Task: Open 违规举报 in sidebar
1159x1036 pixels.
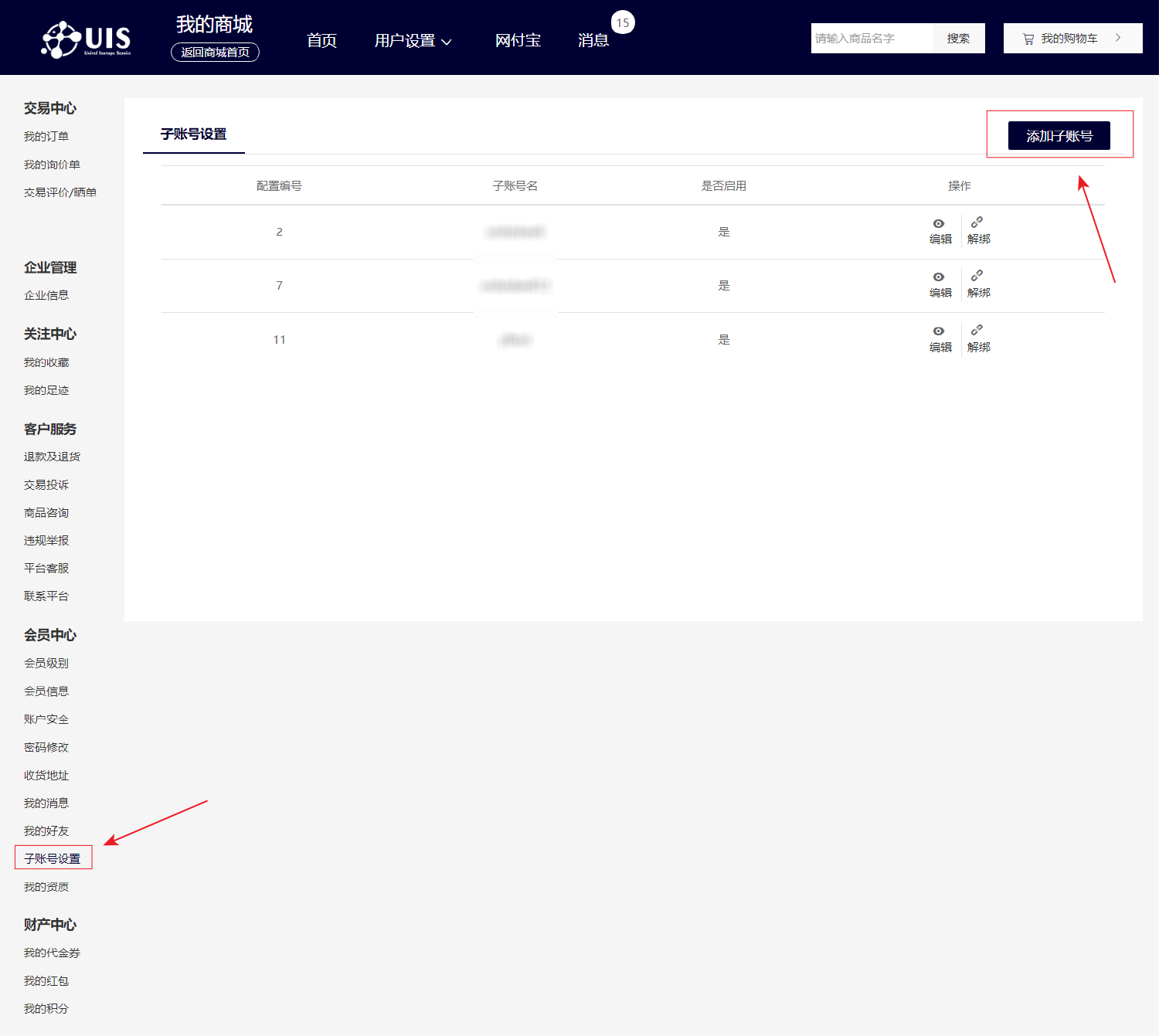Action: (46, 540)
